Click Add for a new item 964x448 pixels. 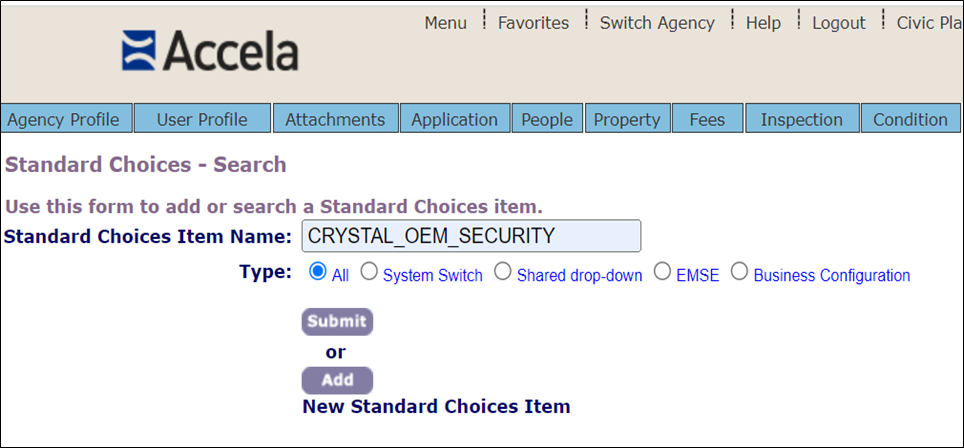[x=337, y=380]
